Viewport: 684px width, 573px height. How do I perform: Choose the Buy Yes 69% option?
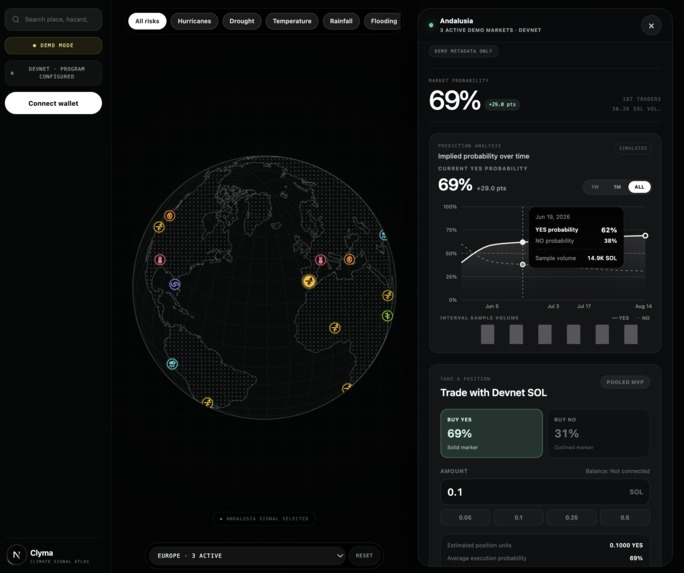click(491, 433)
